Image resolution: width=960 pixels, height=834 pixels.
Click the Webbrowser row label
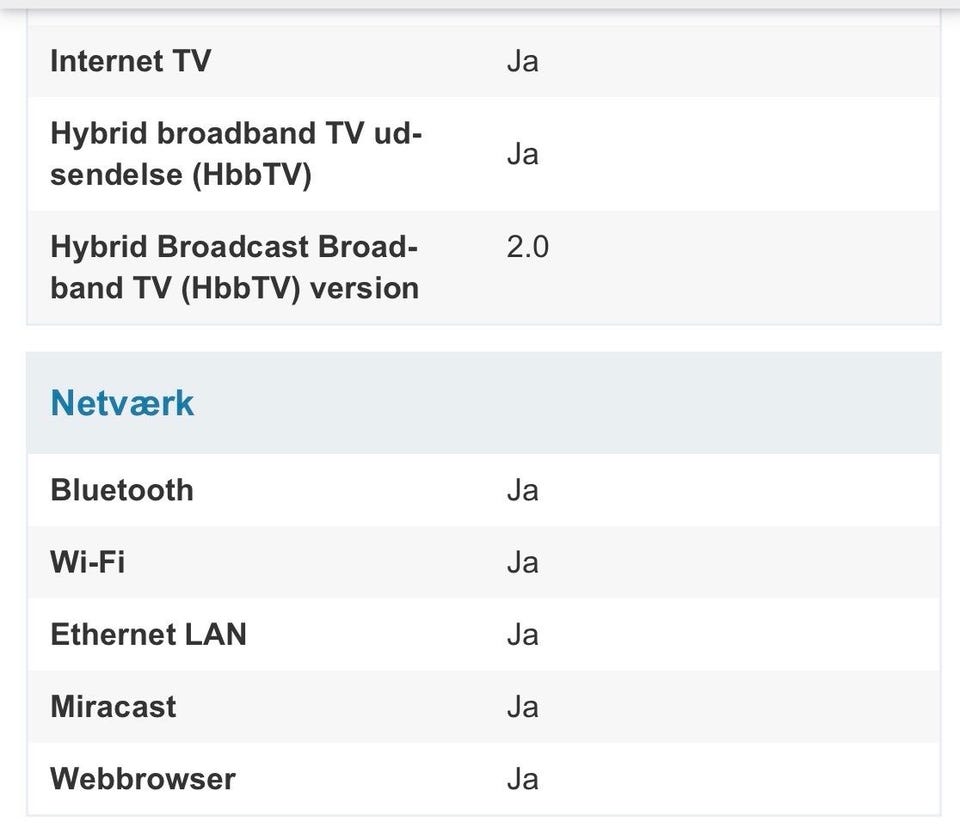coord(143,779)
